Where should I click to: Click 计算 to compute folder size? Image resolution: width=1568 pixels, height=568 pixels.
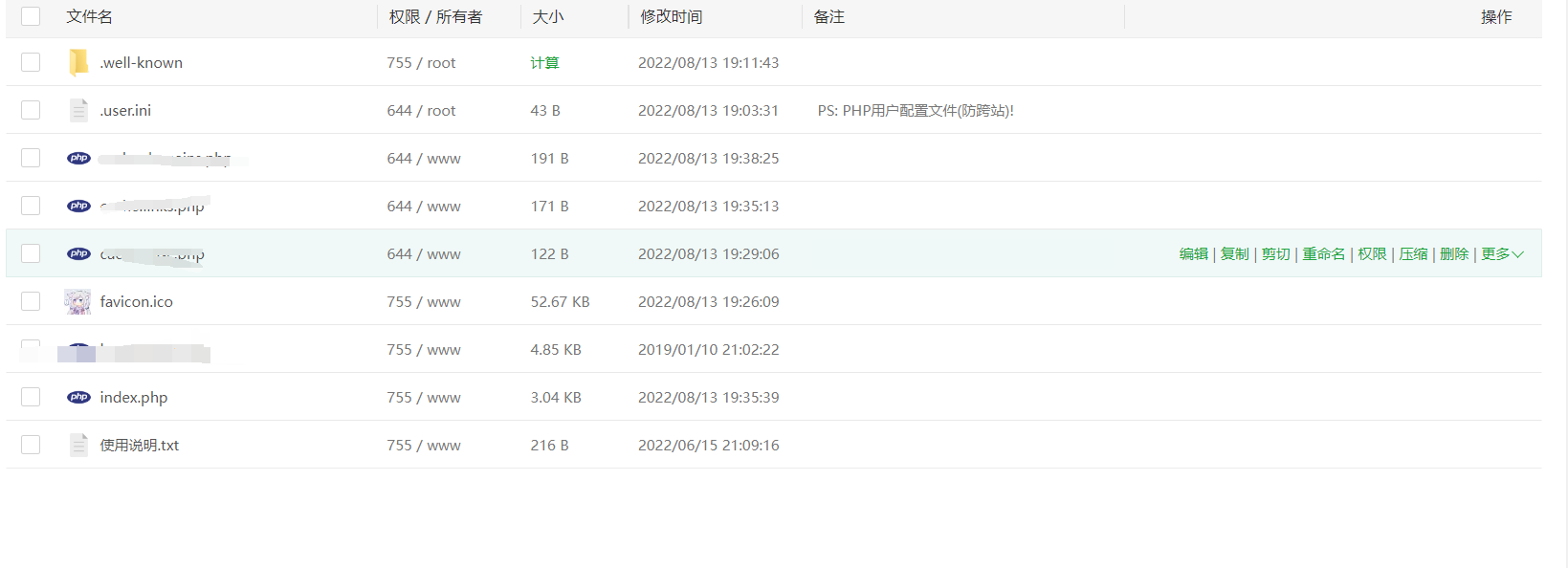click(x=544, y=62)
